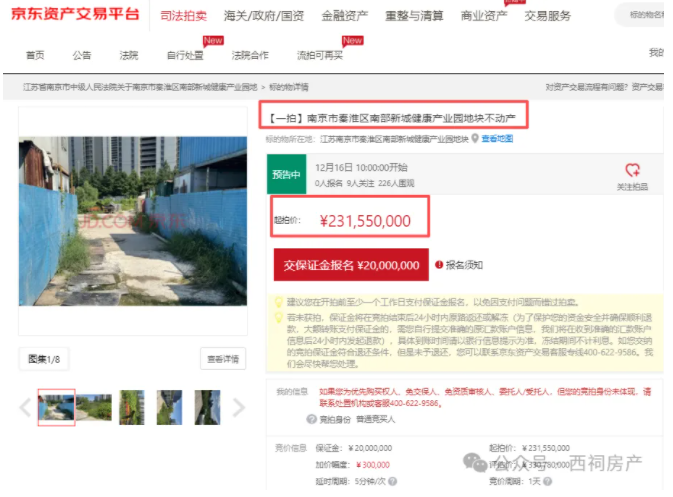Click the main property photo
This screenshot has width=673, height=497.
pos(133,221)
